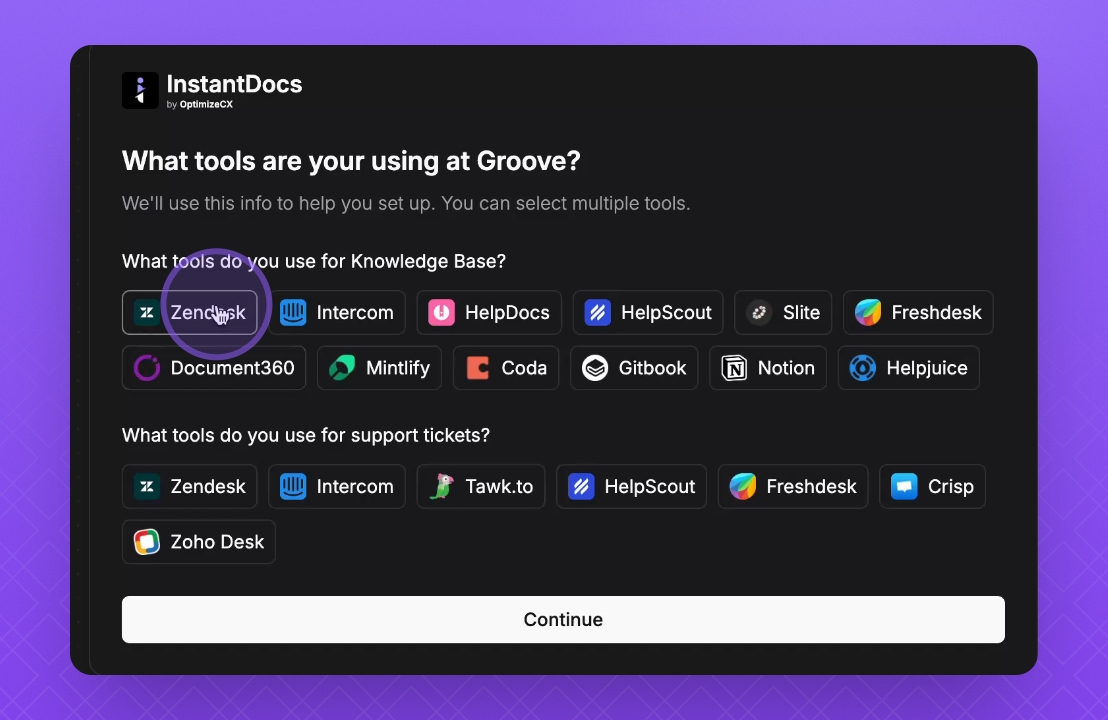Viewport: 1108px width, 720px height.
Task: Select Intercom for support tickets
Action: click(337, 486)
